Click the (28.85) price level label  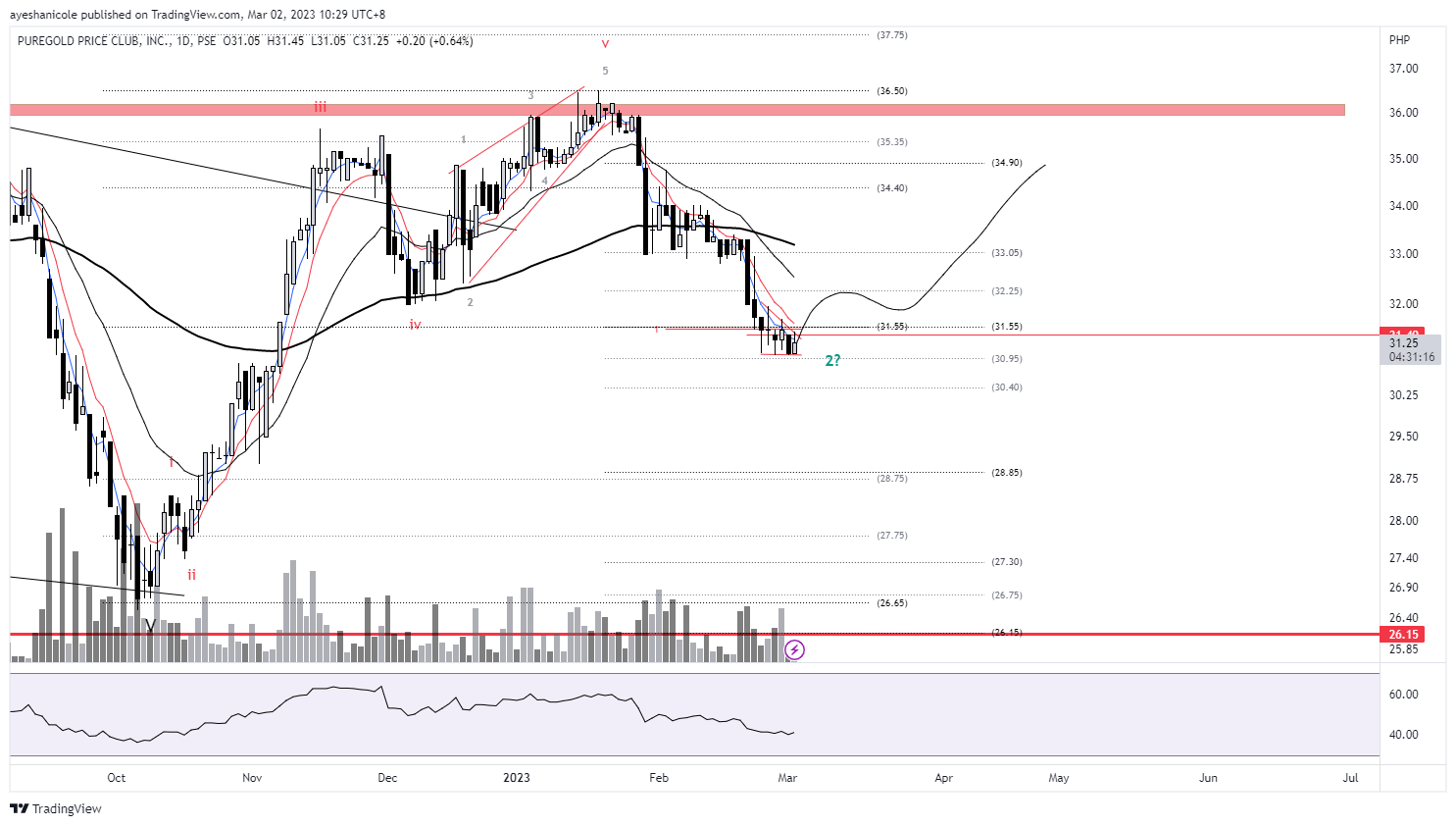click(x=1007, y=473)
